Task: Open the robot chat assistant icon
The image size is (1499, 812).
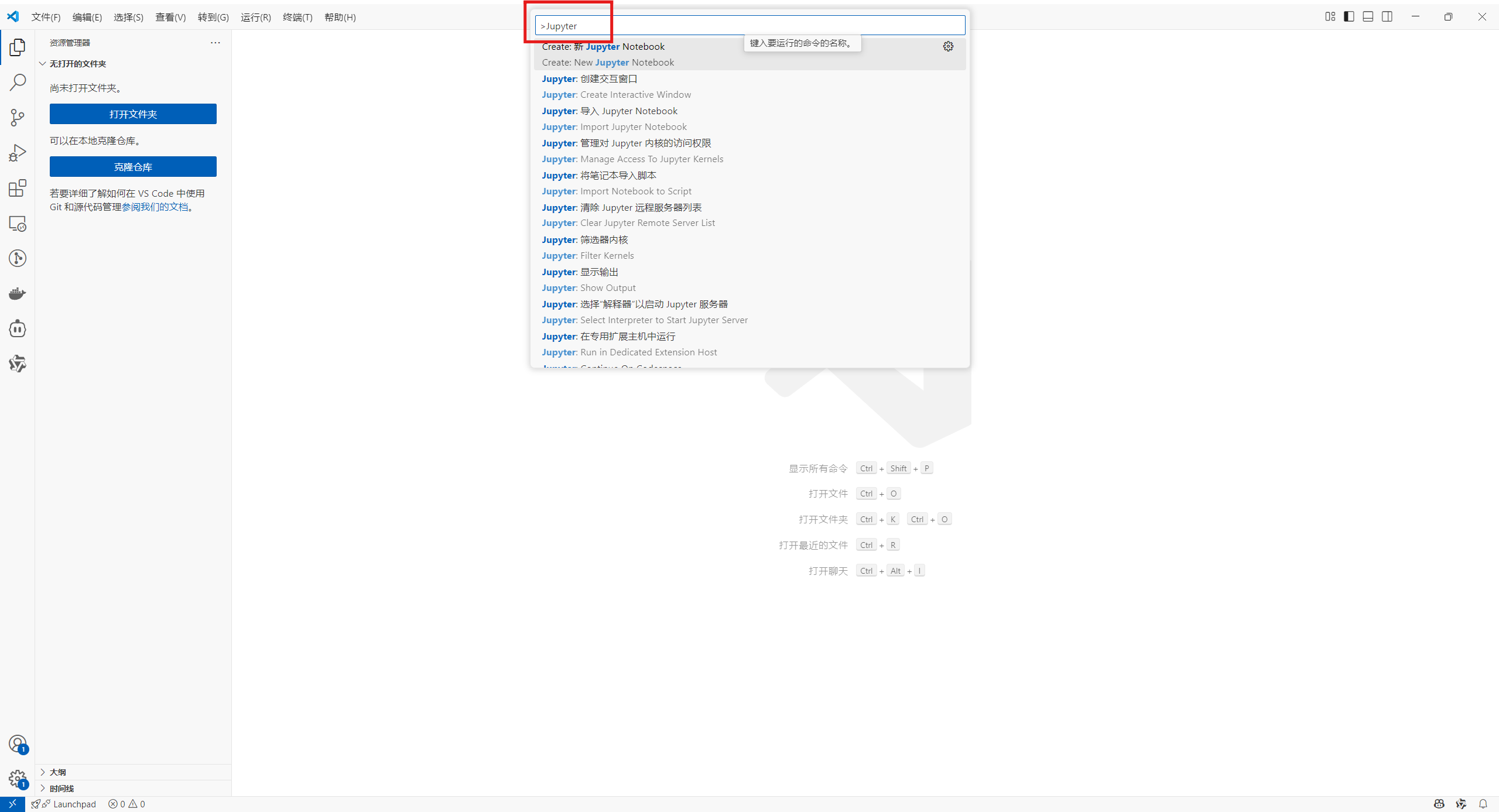Action: (18, 328)
